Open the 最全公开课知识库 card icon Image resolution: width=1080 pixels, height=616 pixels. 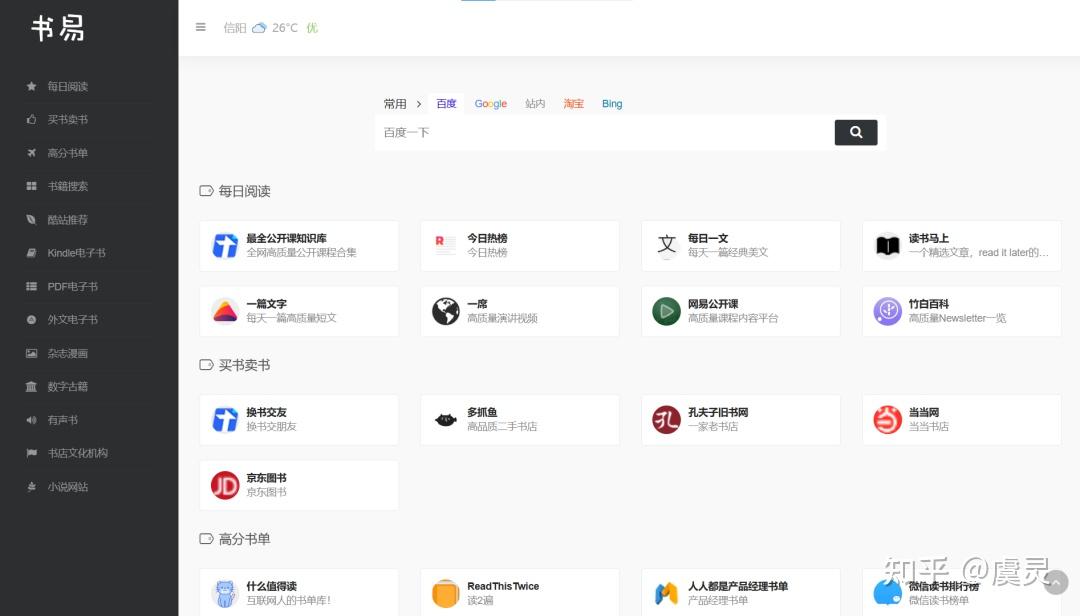coord(225,245)
